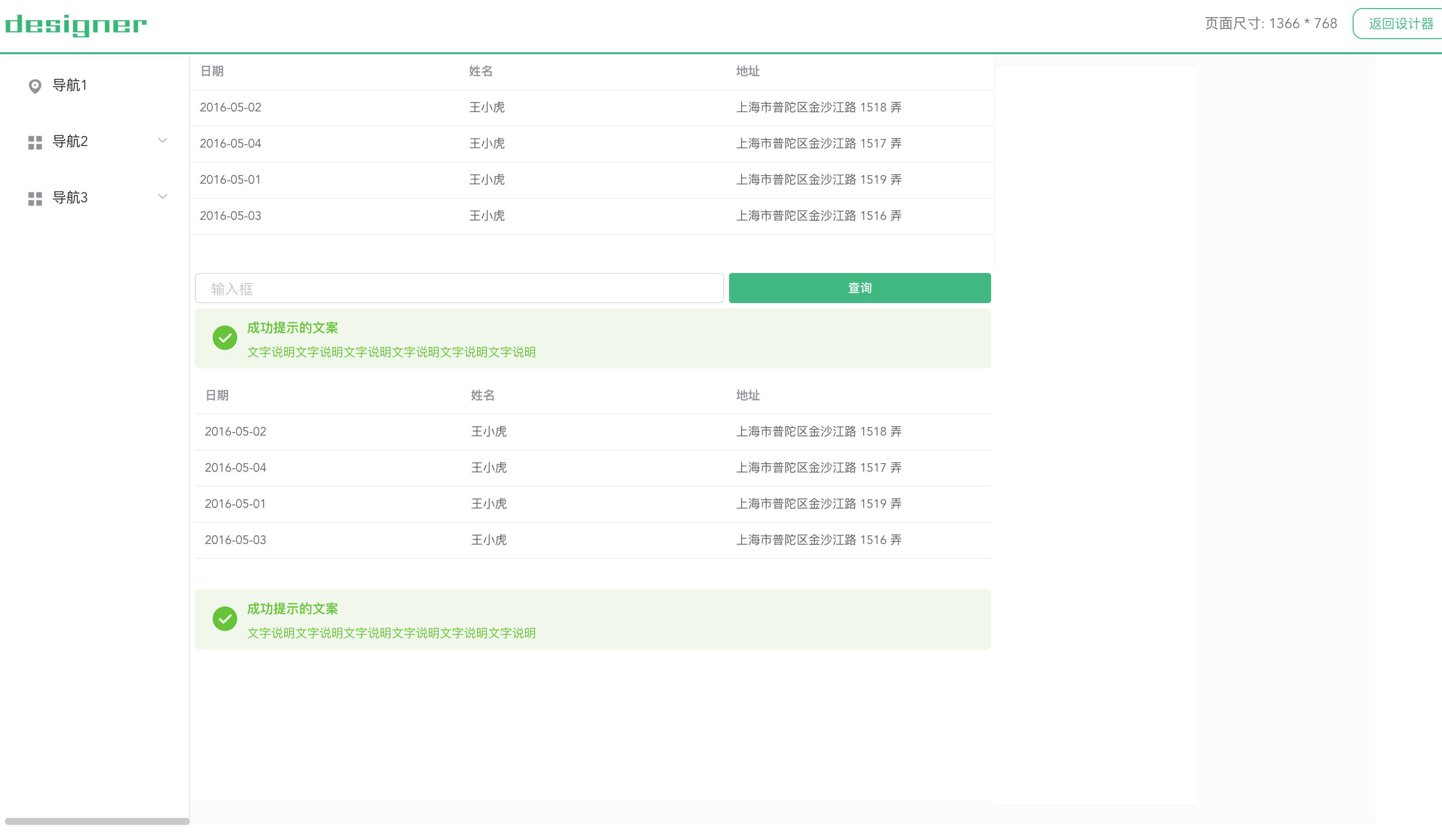
Task: Click the bottom success alert checkmark icon
Action: (225, 619)
